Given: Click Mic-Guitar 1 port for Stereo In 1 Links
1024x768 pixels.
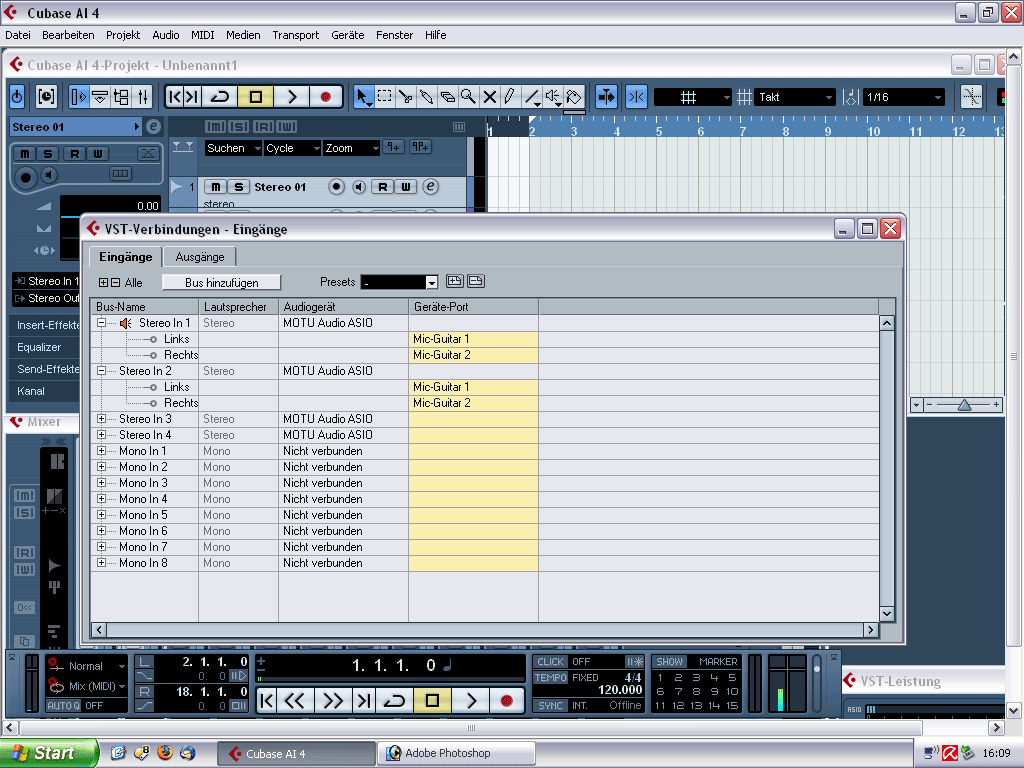Looking at the screenshot, I should (x=473, y=339).
